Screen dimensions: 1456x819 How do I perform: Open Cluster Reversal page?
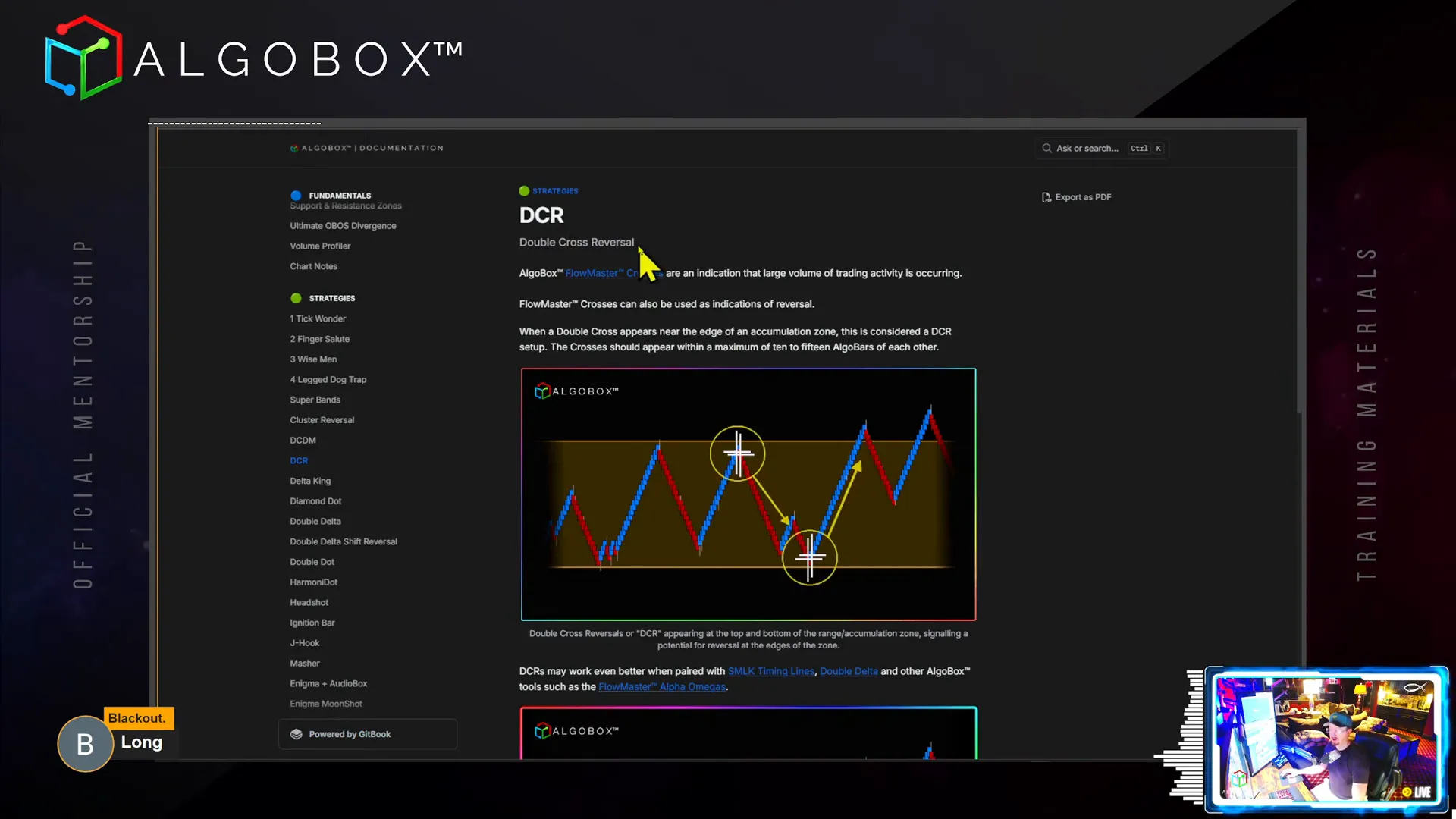tap(322, 420)
